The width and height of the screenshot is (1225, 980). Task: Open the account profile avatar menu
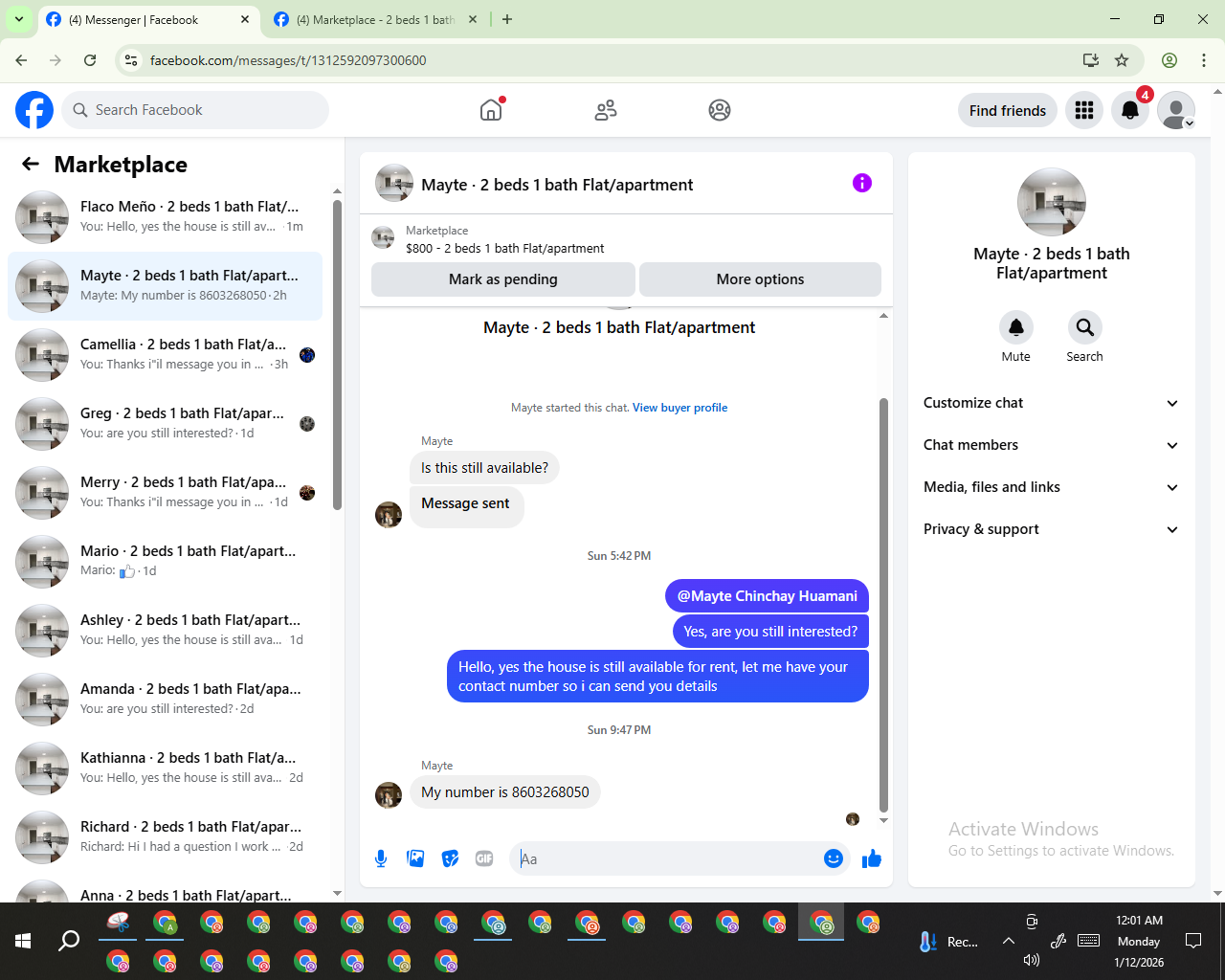(x=1176, y=110)
